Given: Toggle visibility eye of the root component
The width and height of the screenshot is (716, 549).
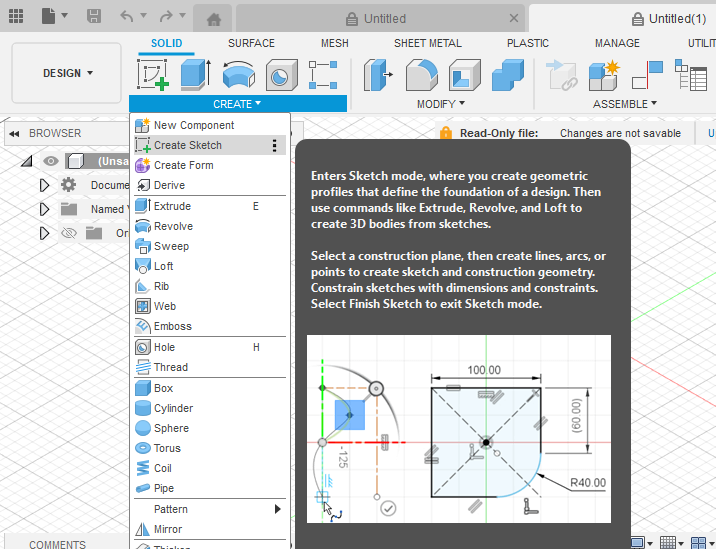Looking at the screenshot, I should tap(51, 161).
